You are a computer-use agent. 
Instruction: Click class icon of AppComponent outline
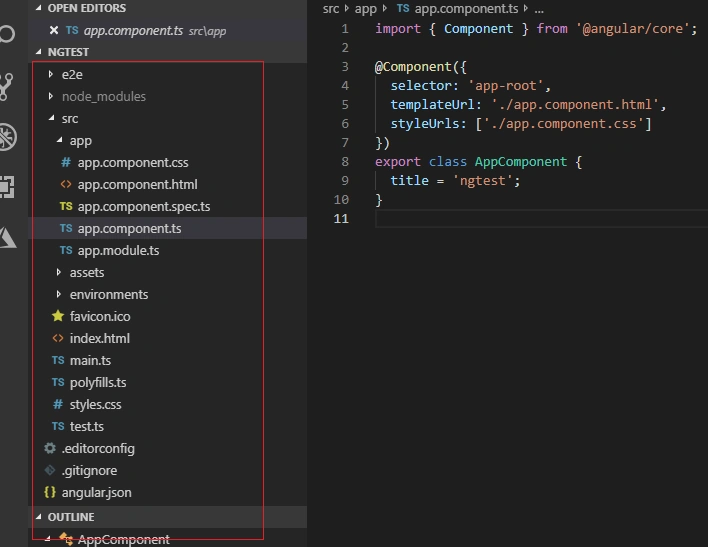66,539
